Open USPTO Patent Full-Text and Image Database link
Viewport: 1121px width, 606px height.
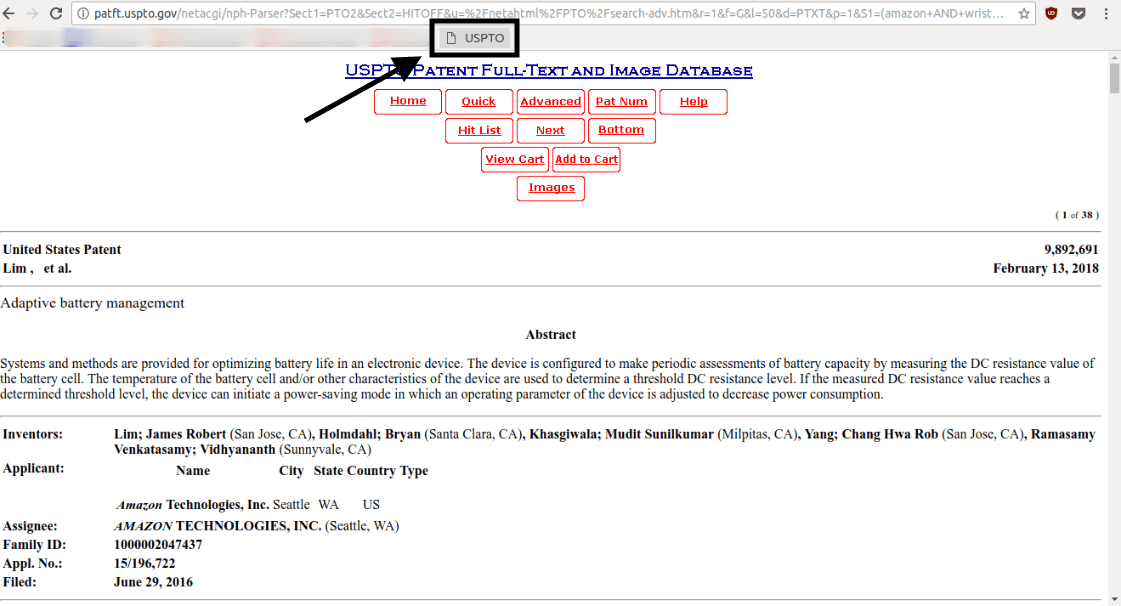click(549, 70)
